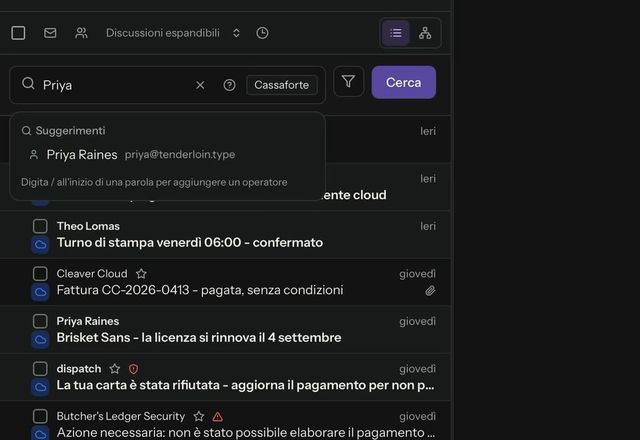Click the people contacts icon in the toolbar
This screenshot has width=640, height=440.
pos(81,33)
